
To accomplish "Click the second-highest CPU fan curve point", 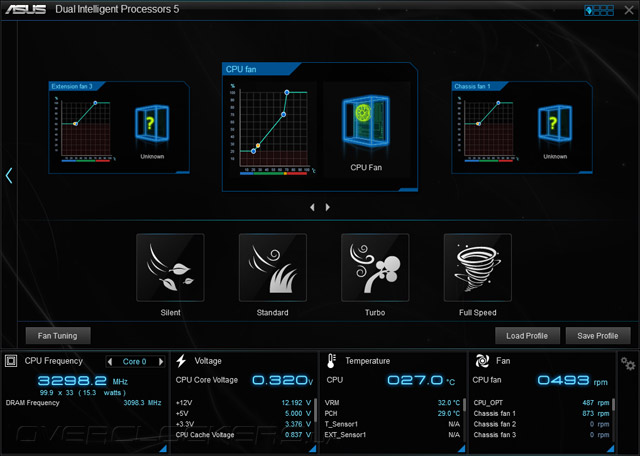I will 284,114.
